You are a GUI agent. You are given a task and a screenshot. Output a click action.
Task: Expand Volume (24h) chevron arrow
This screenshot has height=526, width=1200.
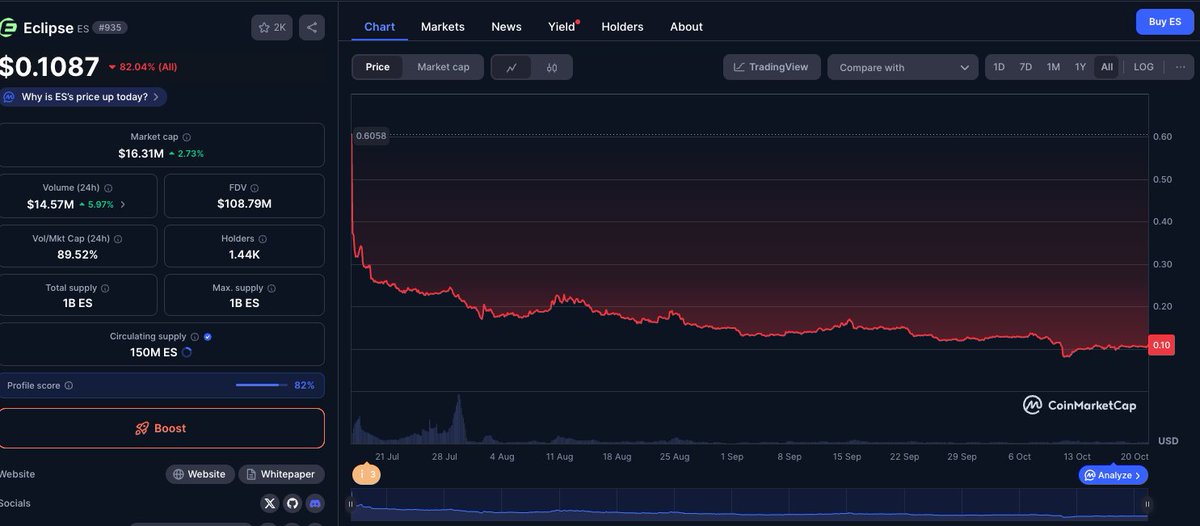click(123, 204)
